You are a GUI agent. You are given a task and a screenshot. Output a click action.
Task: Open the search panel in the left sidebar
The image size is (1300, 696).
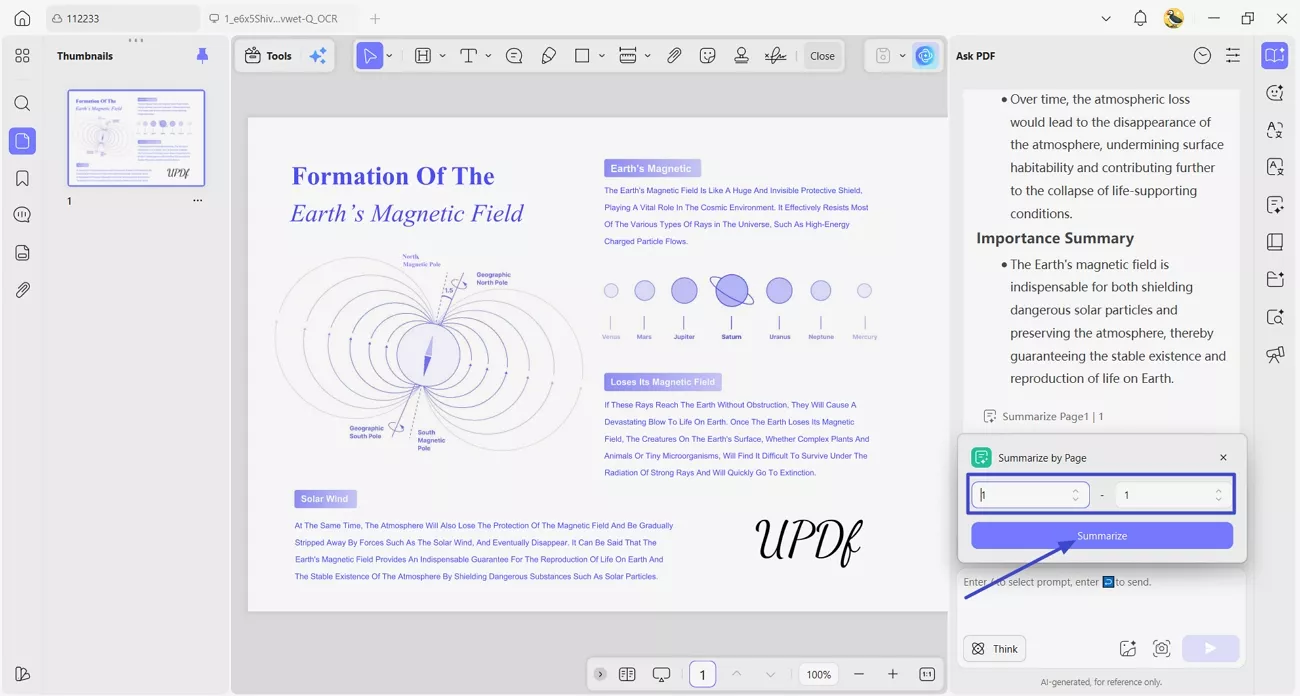tap(22, 103)
